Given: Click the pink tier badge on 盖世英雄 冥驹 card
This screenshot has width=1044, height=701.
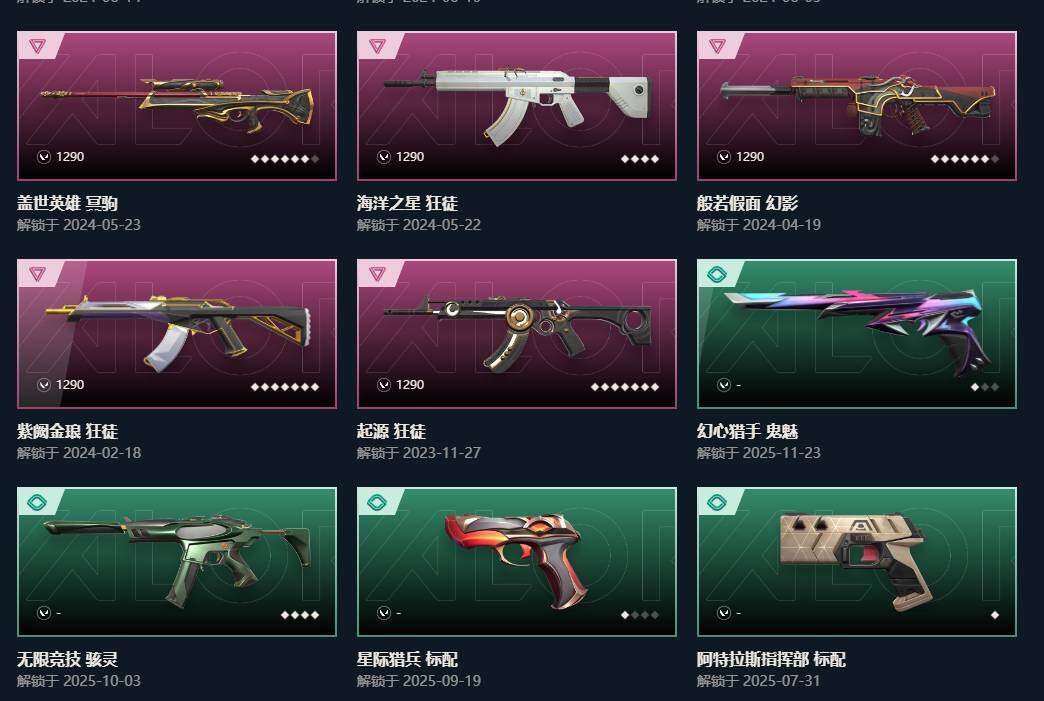Looking at the screenshot, I should click(x=38, y=46).
